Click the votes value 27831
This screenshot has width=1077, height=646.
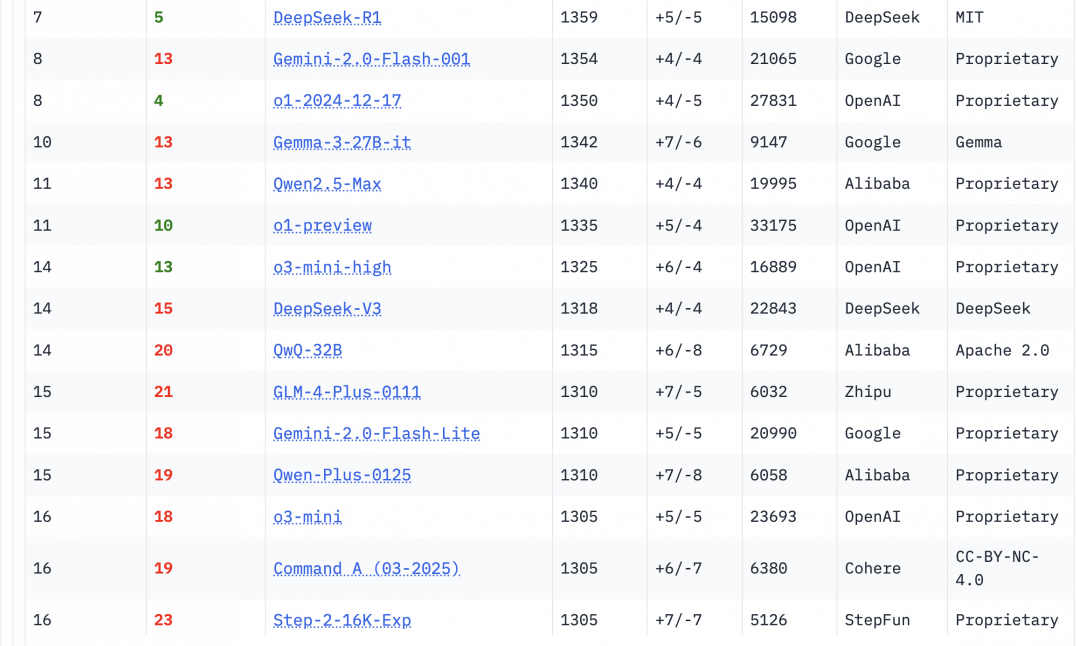point(773,101)
